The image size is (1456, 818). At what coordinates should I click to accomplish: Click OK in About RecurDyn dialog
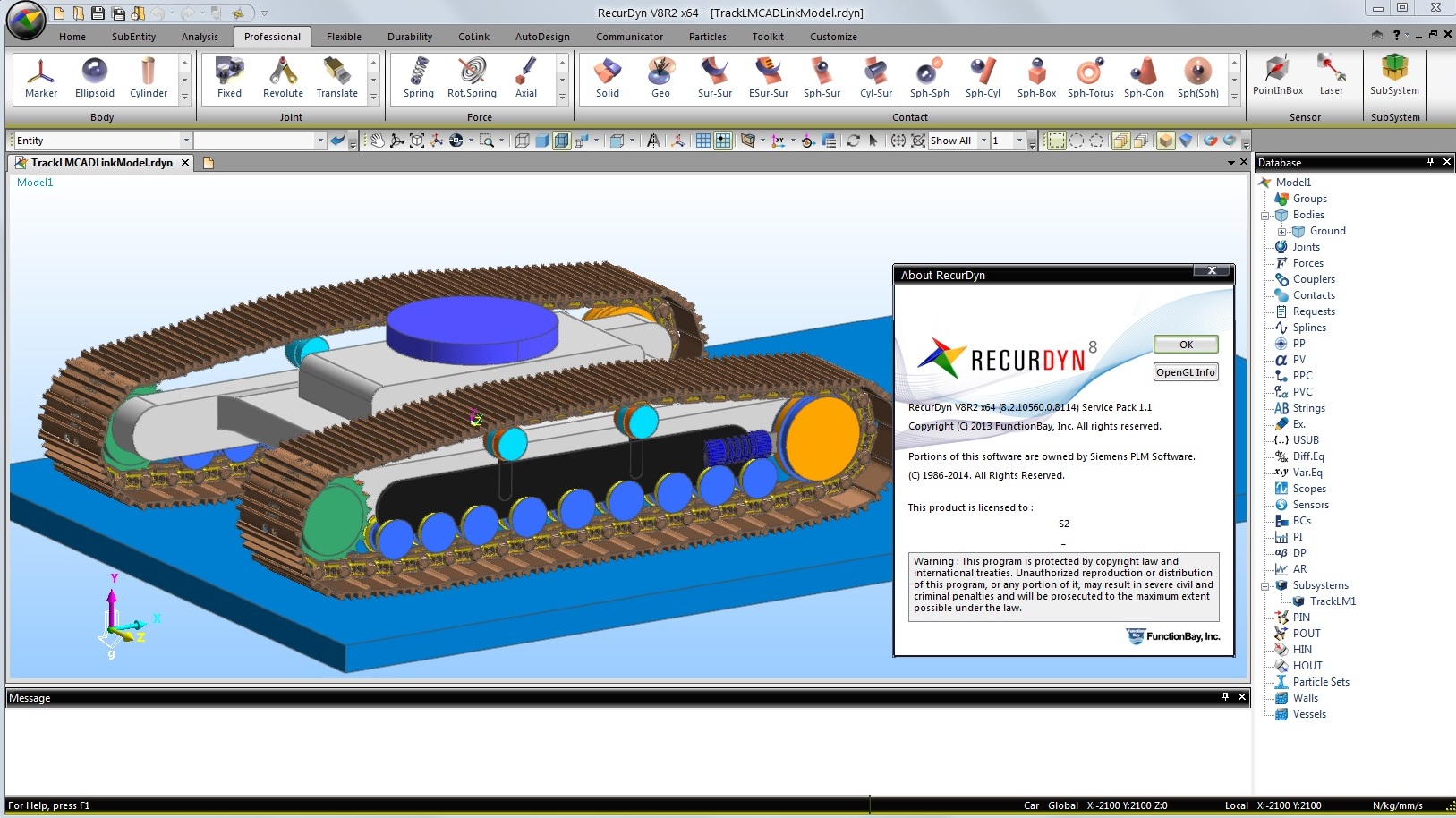1186,345
